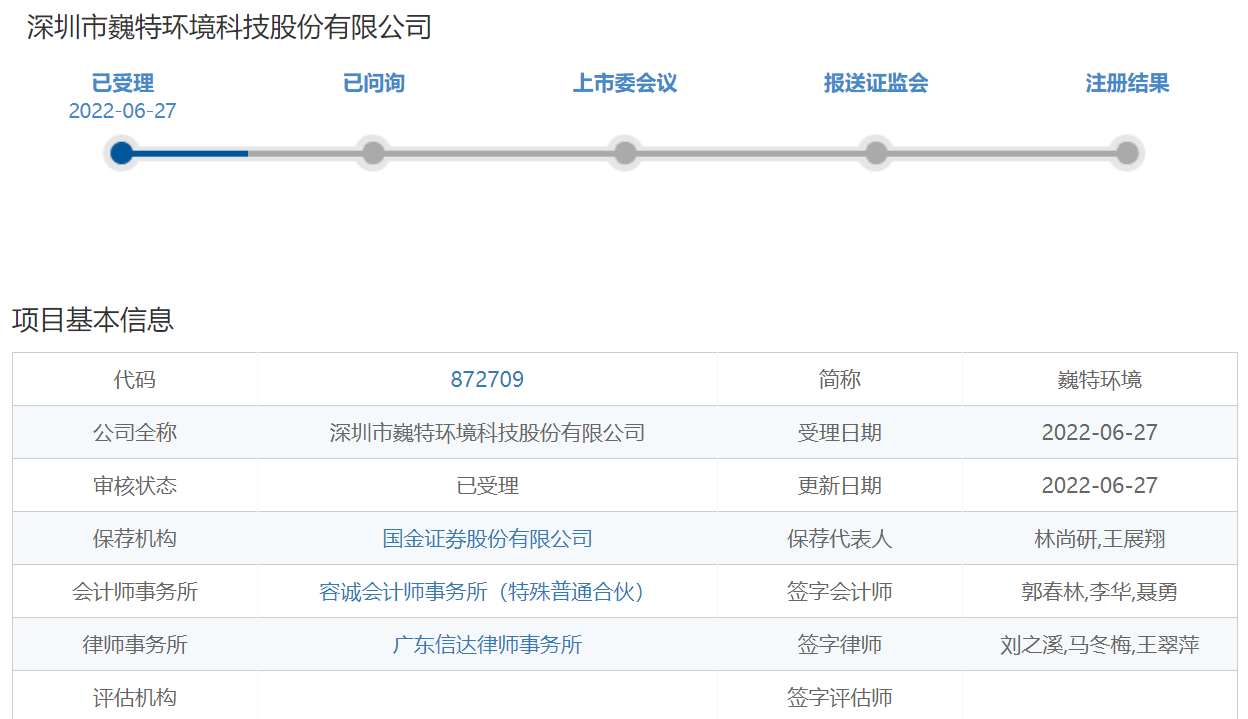Click the names 刘之溪,马冬梅,王翠萍

point(1100,645)
